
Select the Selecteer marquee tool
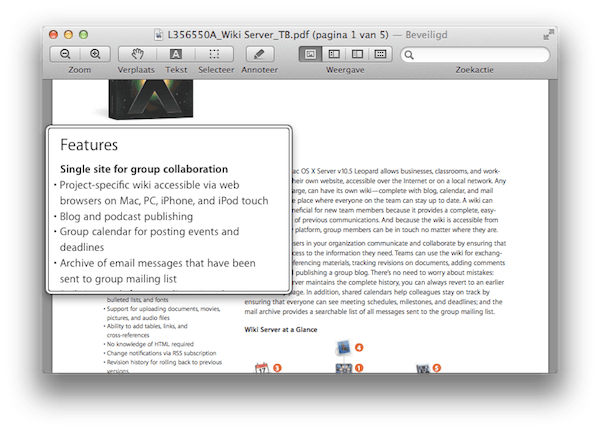click(x=214, y=54)
